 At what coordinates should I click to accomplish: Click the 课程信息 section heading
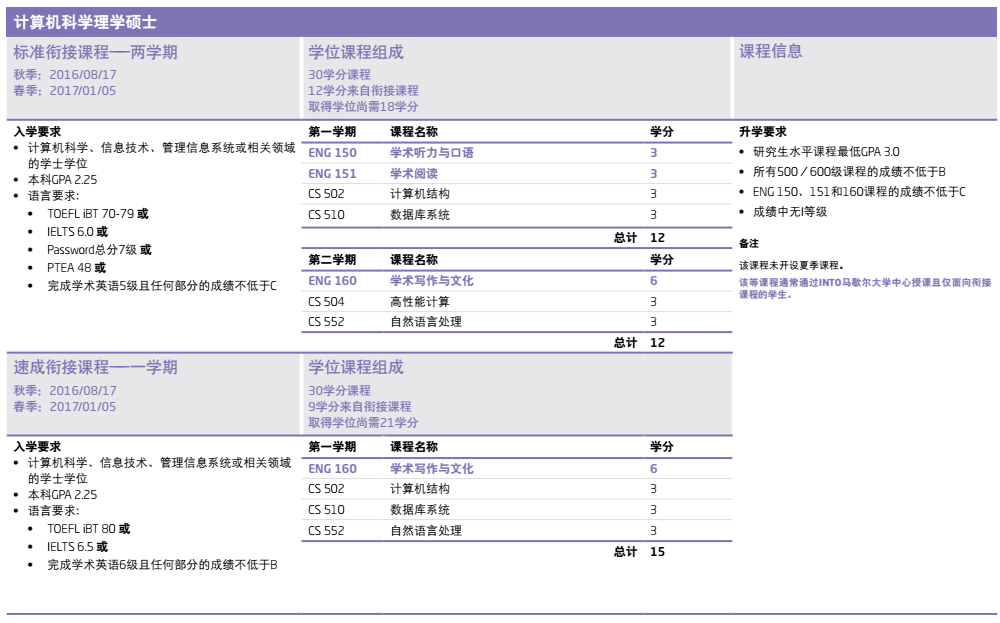pos(770,52)
